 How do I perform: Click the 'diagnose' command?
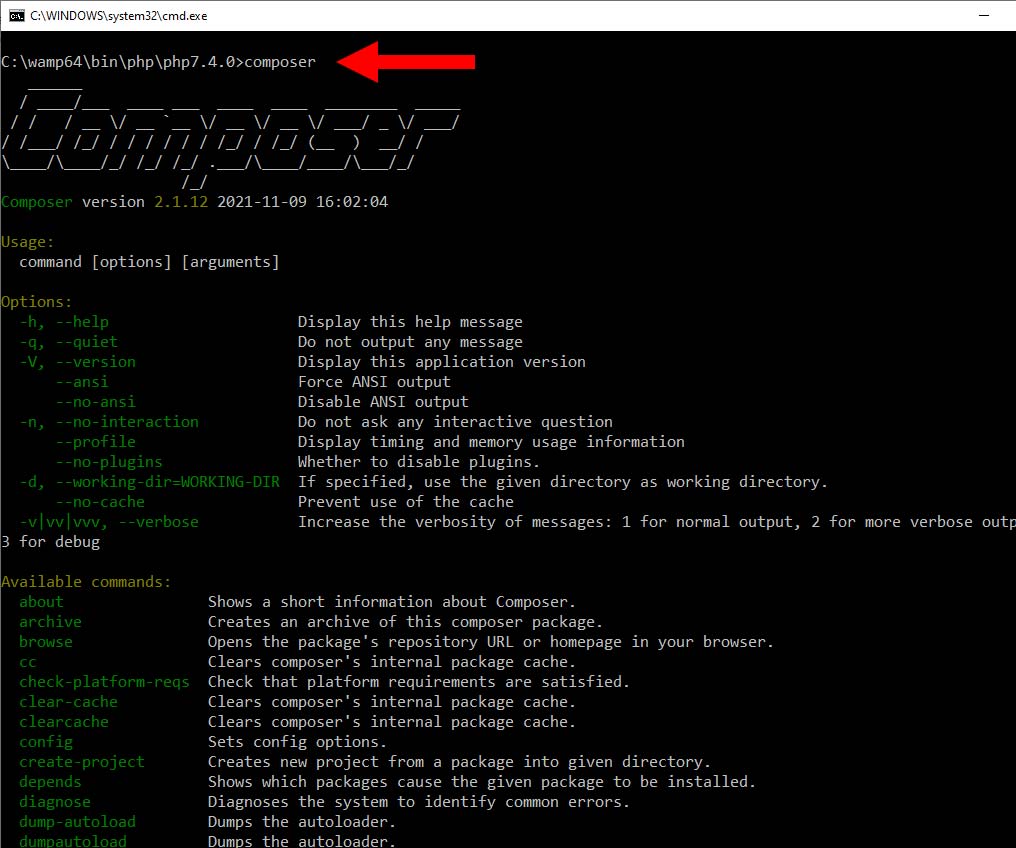55,802
